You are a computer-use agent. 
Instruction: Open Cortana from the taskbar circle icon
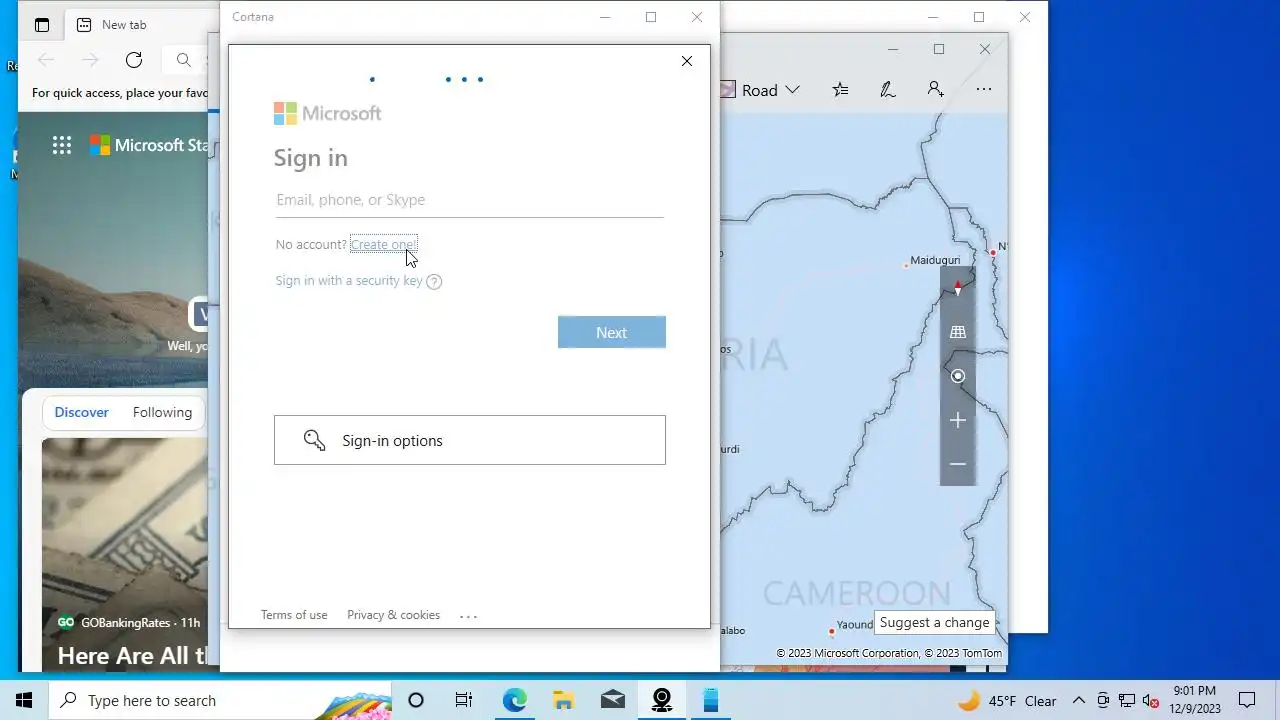pyautogui.click(x=416, y=700)
